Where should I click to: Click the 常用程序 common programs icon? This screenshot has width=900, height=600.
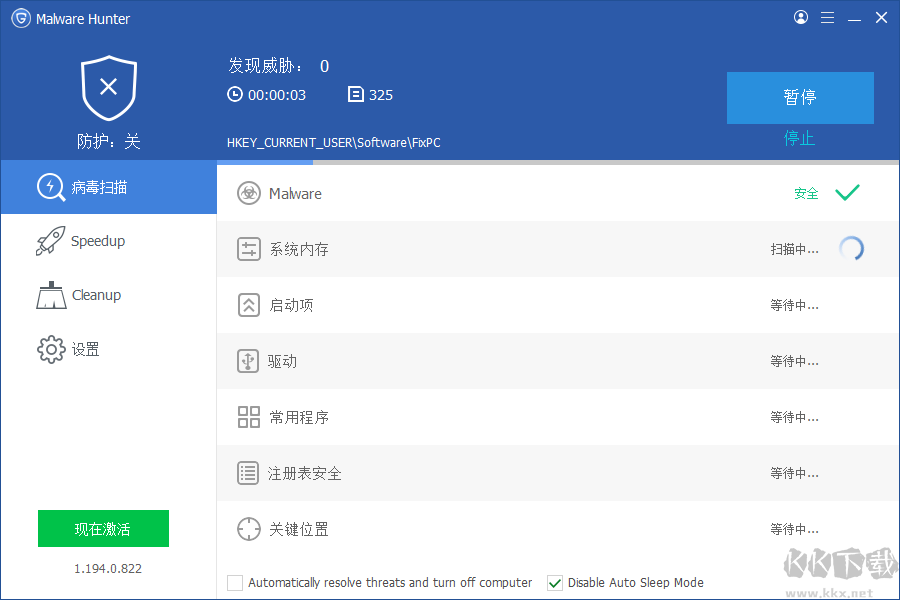coord(248,417)
